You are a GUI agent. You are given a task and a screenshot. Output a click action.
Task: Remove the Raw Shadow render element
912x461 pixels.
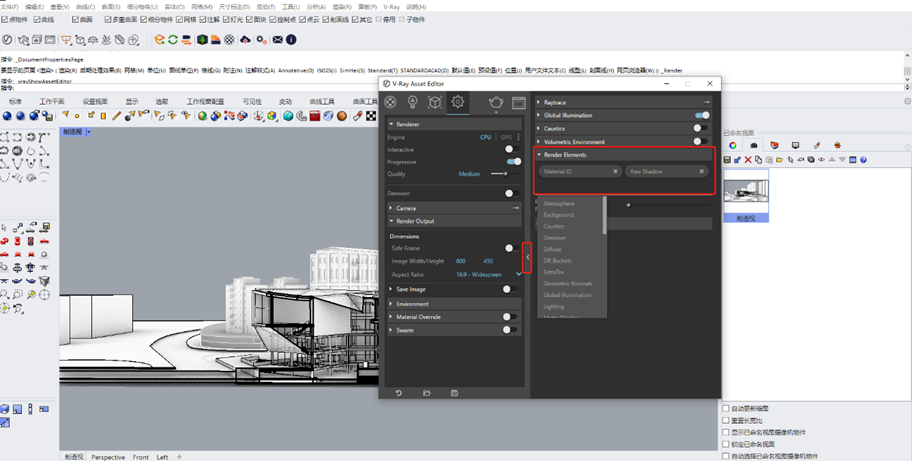click(x=701, y=171)
